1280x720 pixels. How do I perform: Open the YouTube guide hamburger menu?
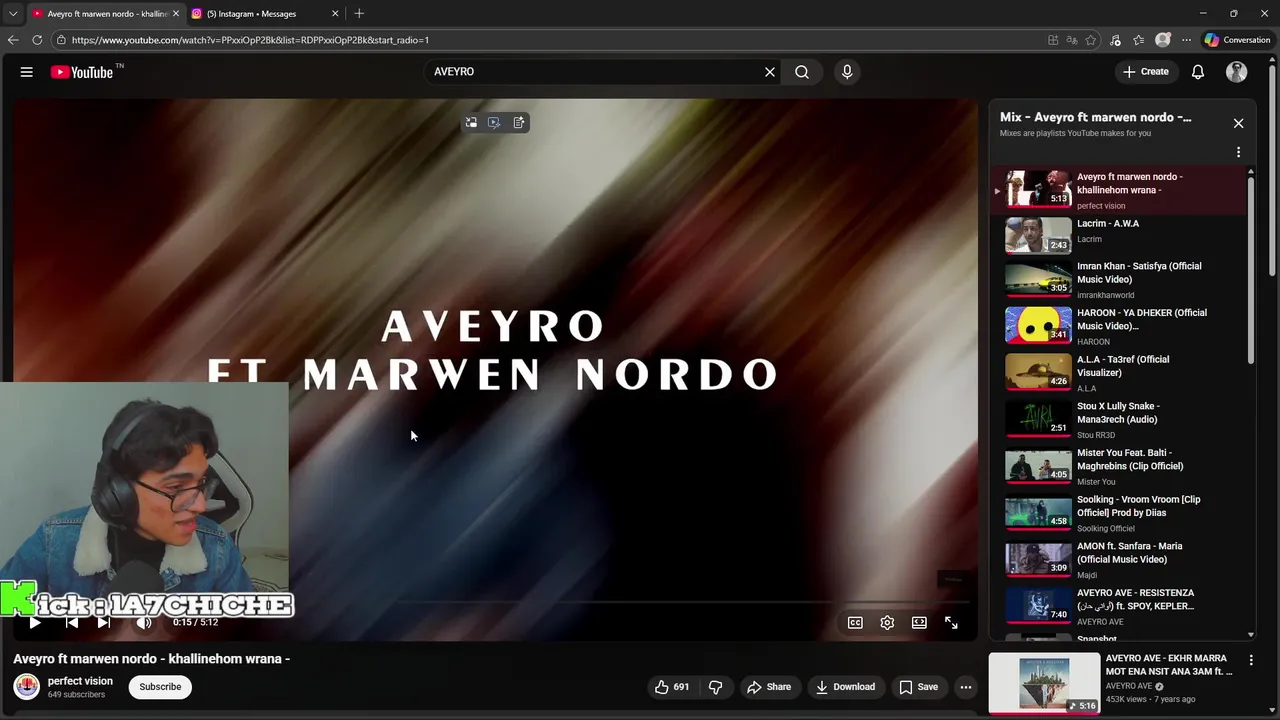pyautogui.click(x=27, y=72)
